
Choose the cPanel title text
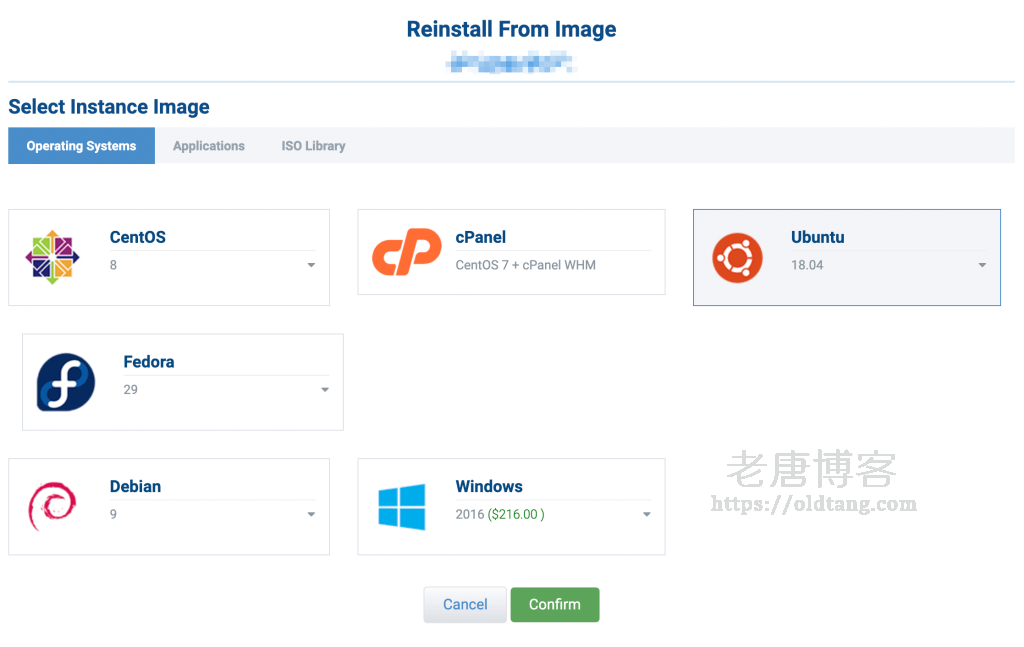click(x=481, y=237)
